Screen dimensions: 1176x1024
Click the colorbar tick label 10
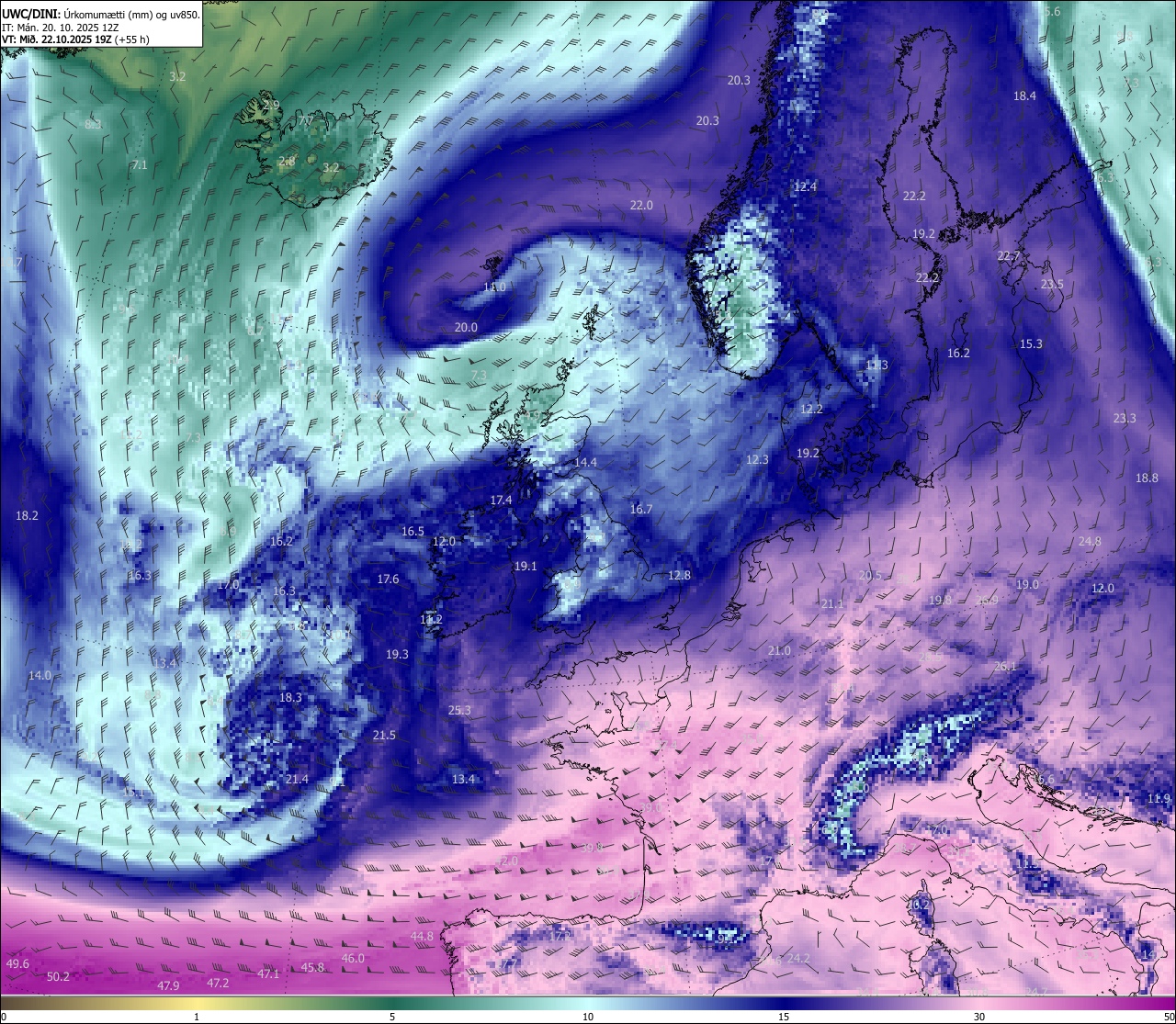click(x=587, y=1017)
